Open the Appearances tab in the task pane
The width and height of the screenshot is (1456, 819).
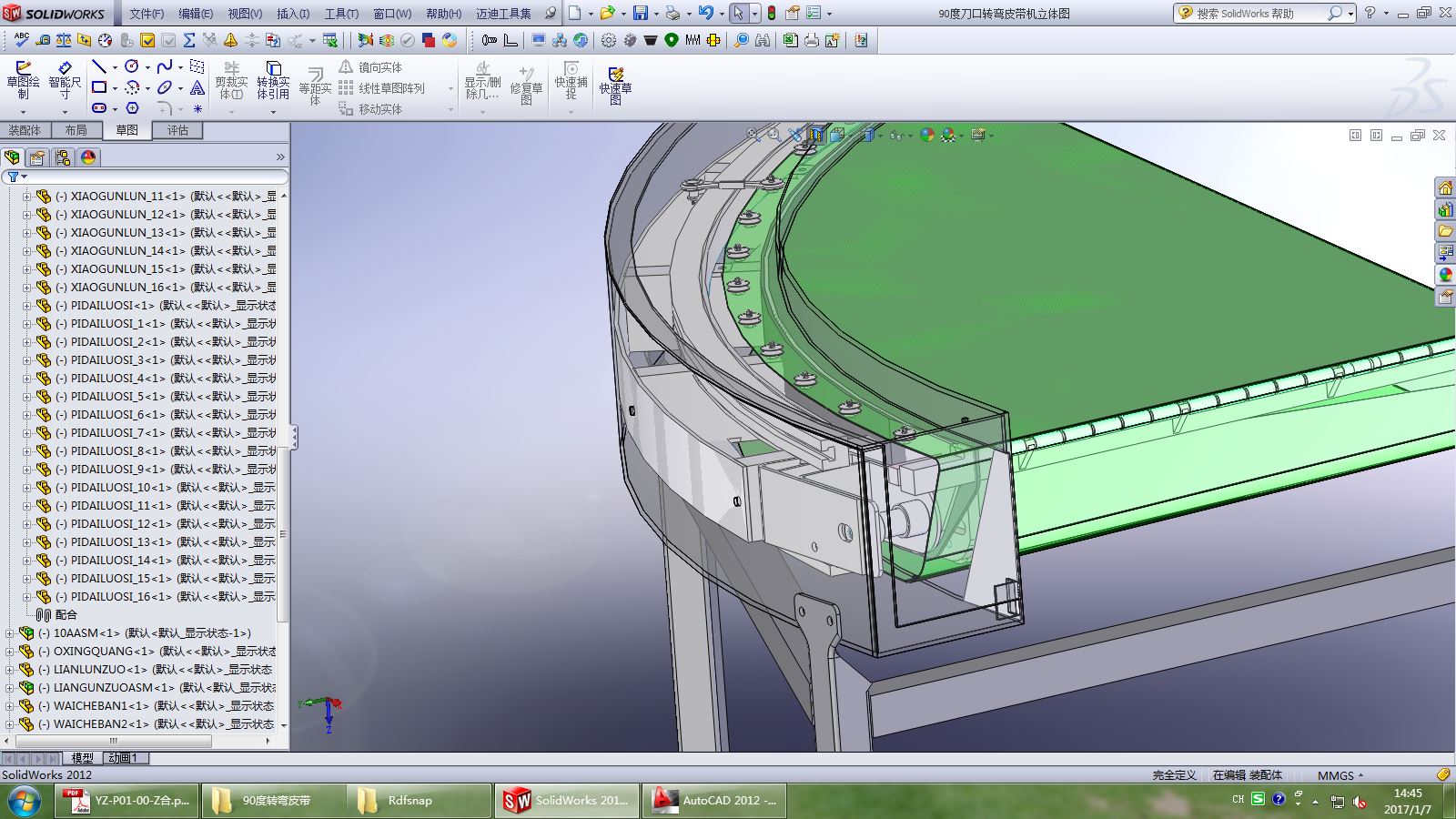pos(1445,275)
